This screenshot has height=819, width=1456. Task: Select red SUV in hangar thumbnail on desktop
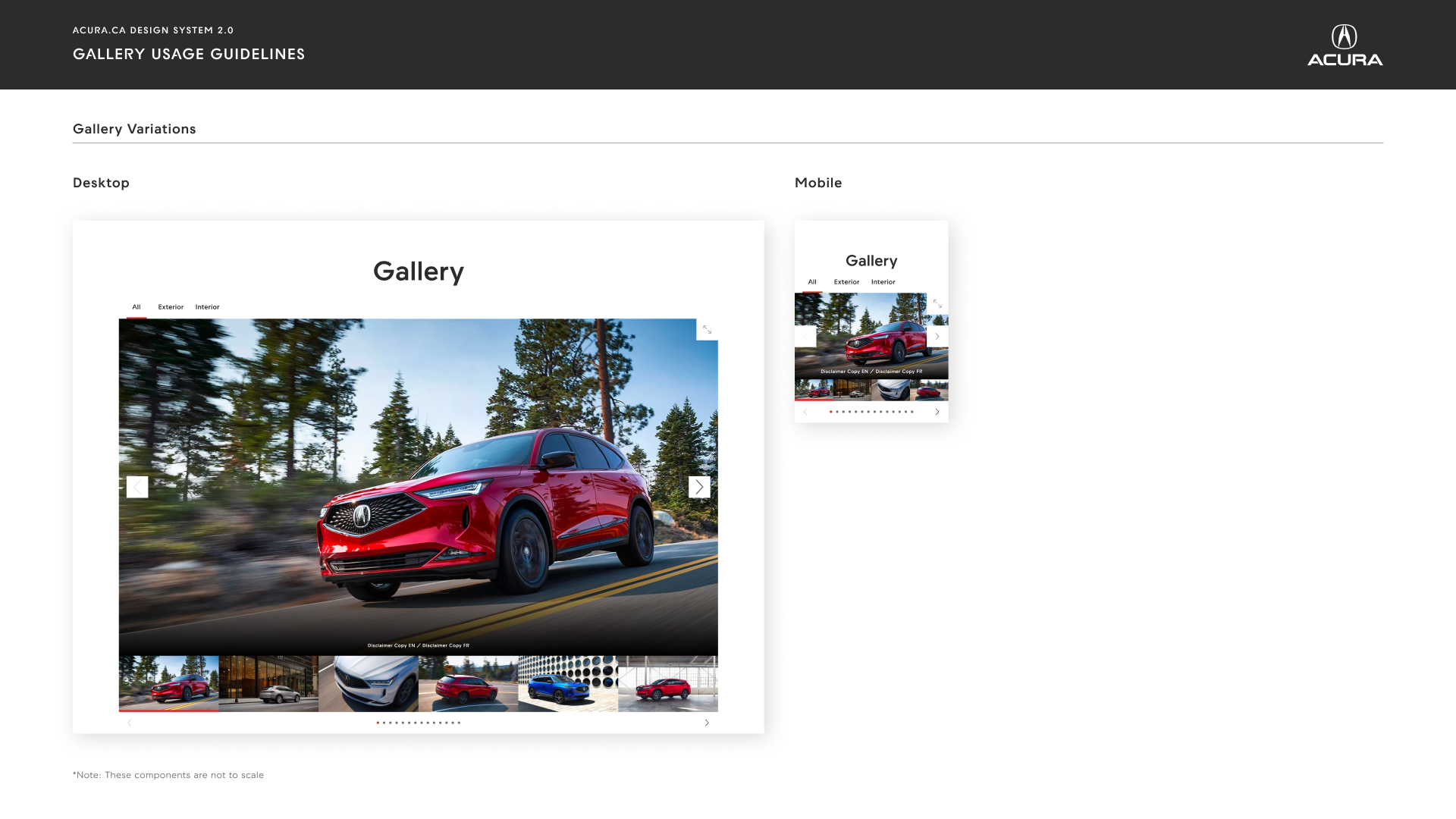click(668, 684)
